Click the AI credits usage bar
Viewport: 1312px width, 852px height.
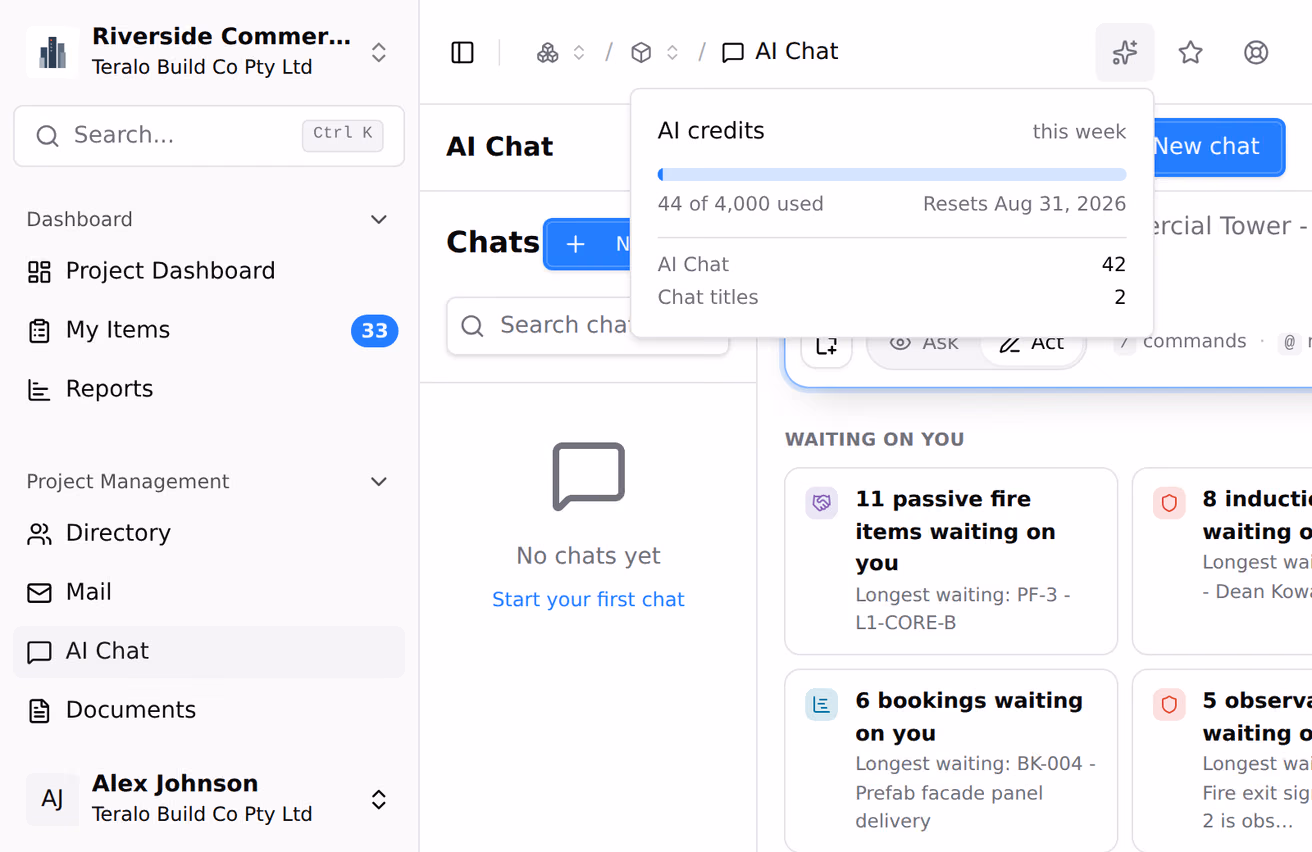[x=892, y=174]
